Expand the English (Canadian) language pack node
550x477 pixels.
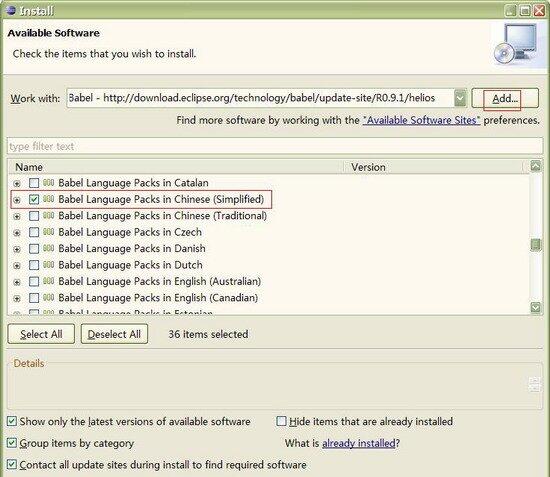coord(16,298)
